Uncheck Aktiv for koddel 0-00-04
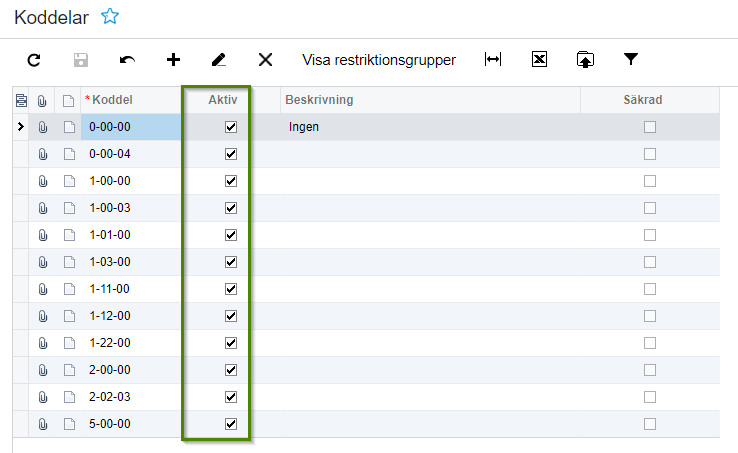The height and width of the screenshot is (453, 738). click(x=231, y=154)
